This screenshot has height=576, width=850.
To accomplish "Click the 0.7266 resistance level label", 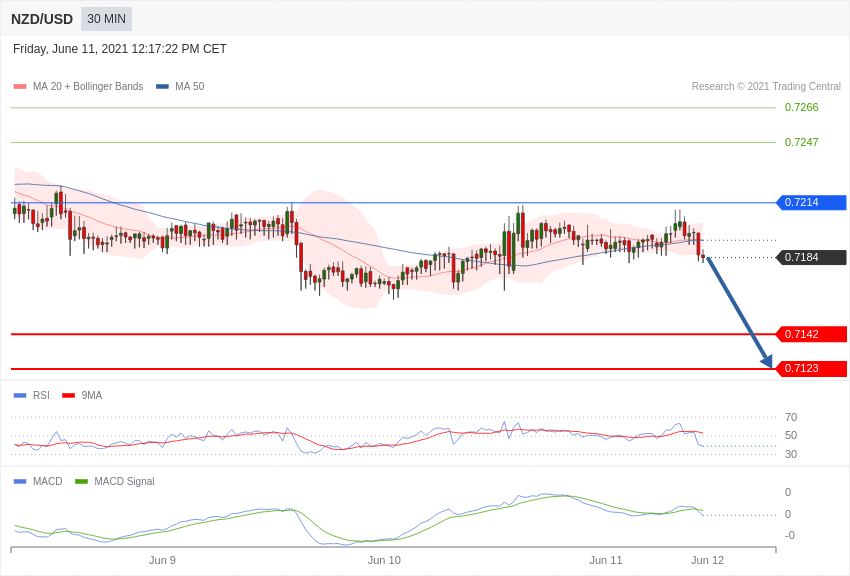I will click(801, 107).
